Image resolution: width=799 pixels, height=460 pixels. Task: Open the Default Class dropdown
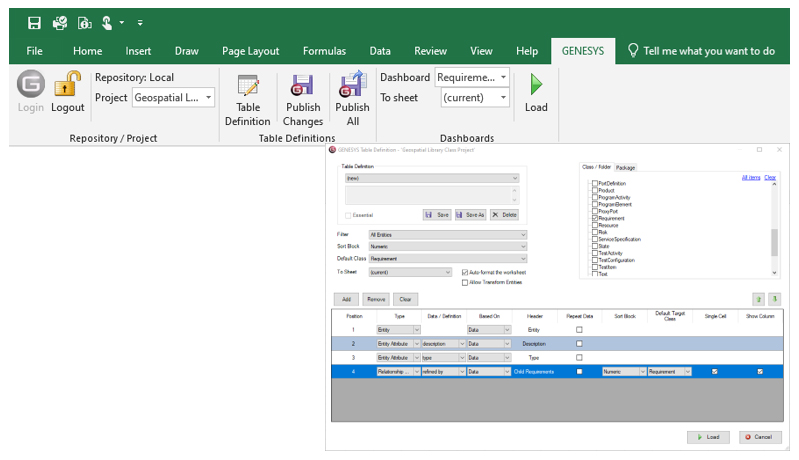[x=522, y=258]
